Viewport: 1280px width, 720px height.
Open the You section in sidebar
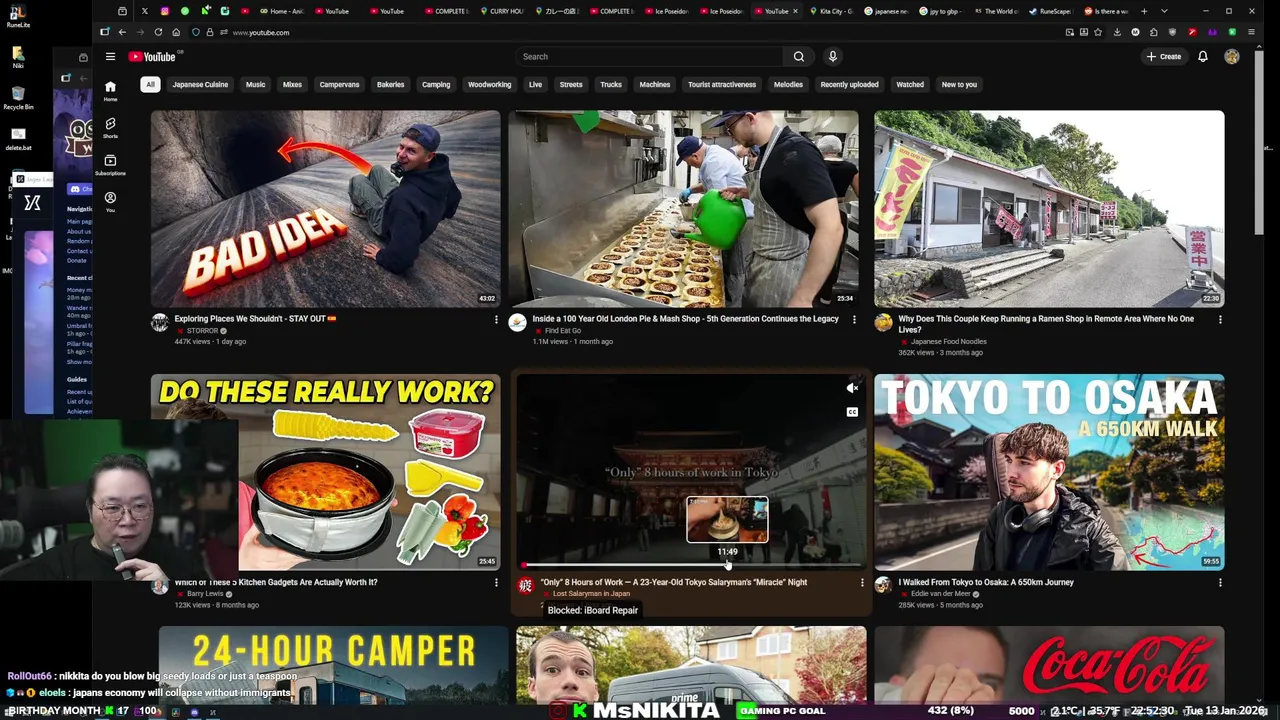[110, 201]
